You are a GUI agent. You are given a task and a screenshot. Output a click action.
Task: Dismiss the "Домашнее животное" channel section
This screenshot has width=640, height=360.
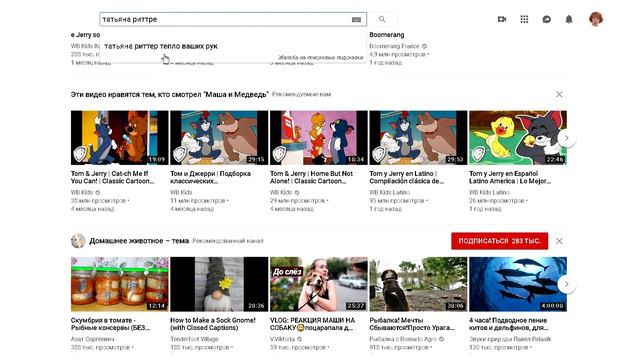[559, 241]
